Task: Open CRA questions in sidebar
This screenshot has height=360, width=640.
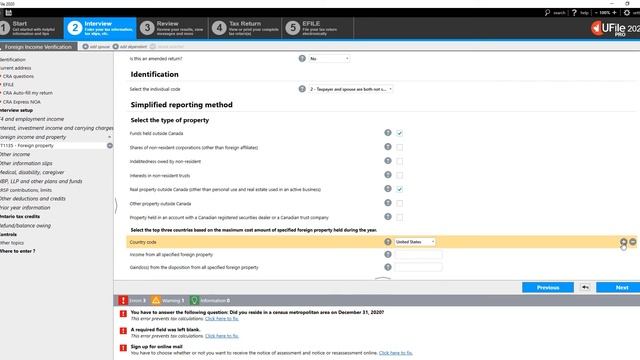Action: point(18,76)
